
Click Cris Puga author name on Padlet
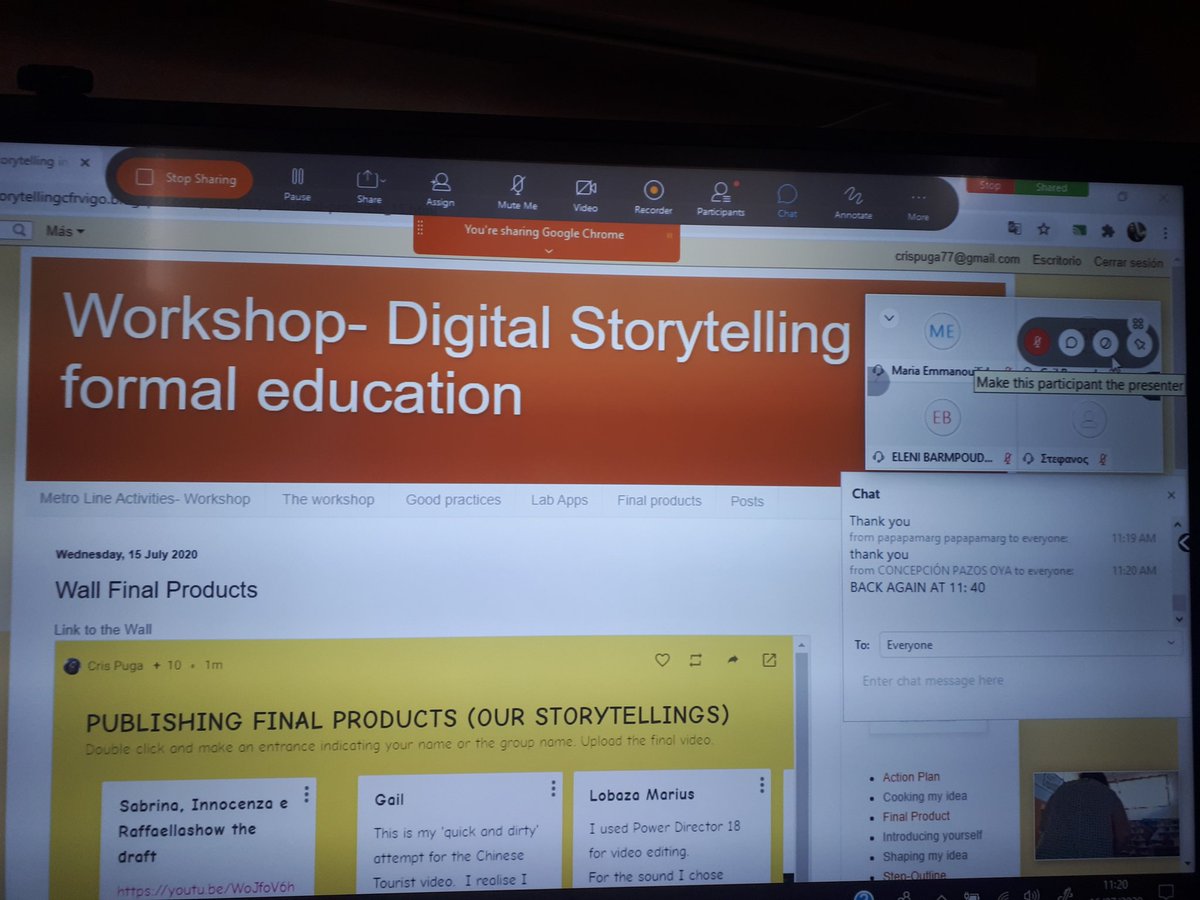click(114, 664)
